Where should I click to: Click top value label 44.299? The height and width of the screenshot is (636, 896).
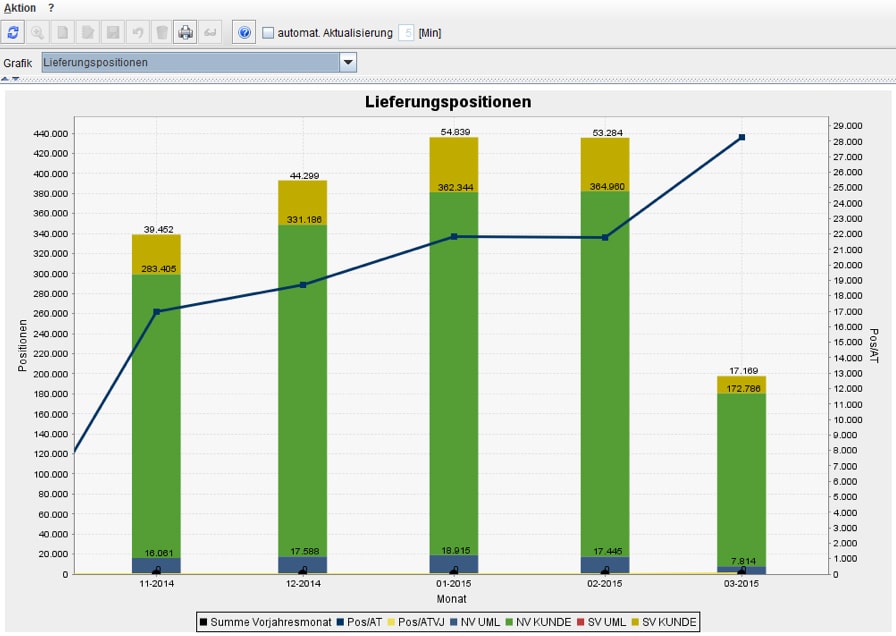tap(304, 175)
